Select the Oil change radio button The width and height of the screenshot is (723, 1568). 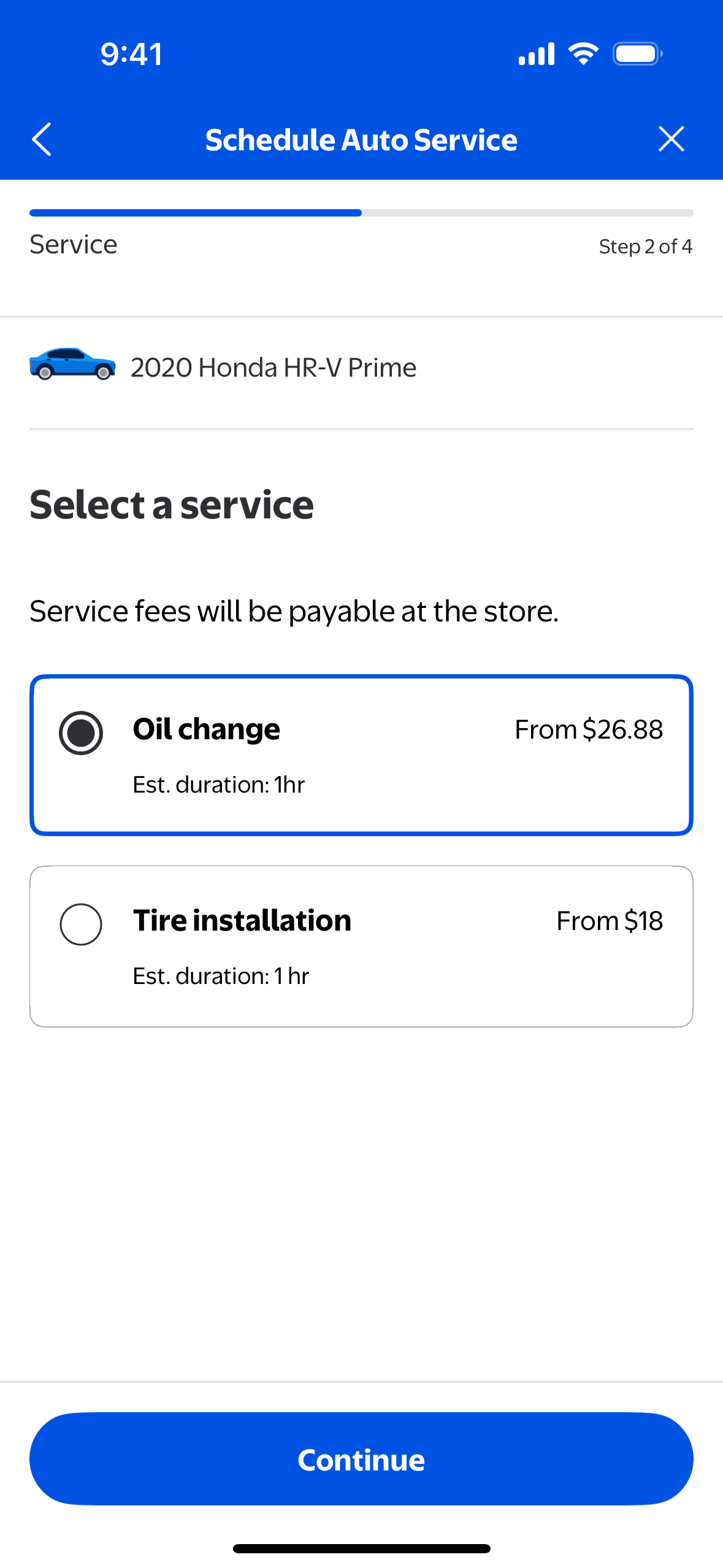(x=81, y=732)
